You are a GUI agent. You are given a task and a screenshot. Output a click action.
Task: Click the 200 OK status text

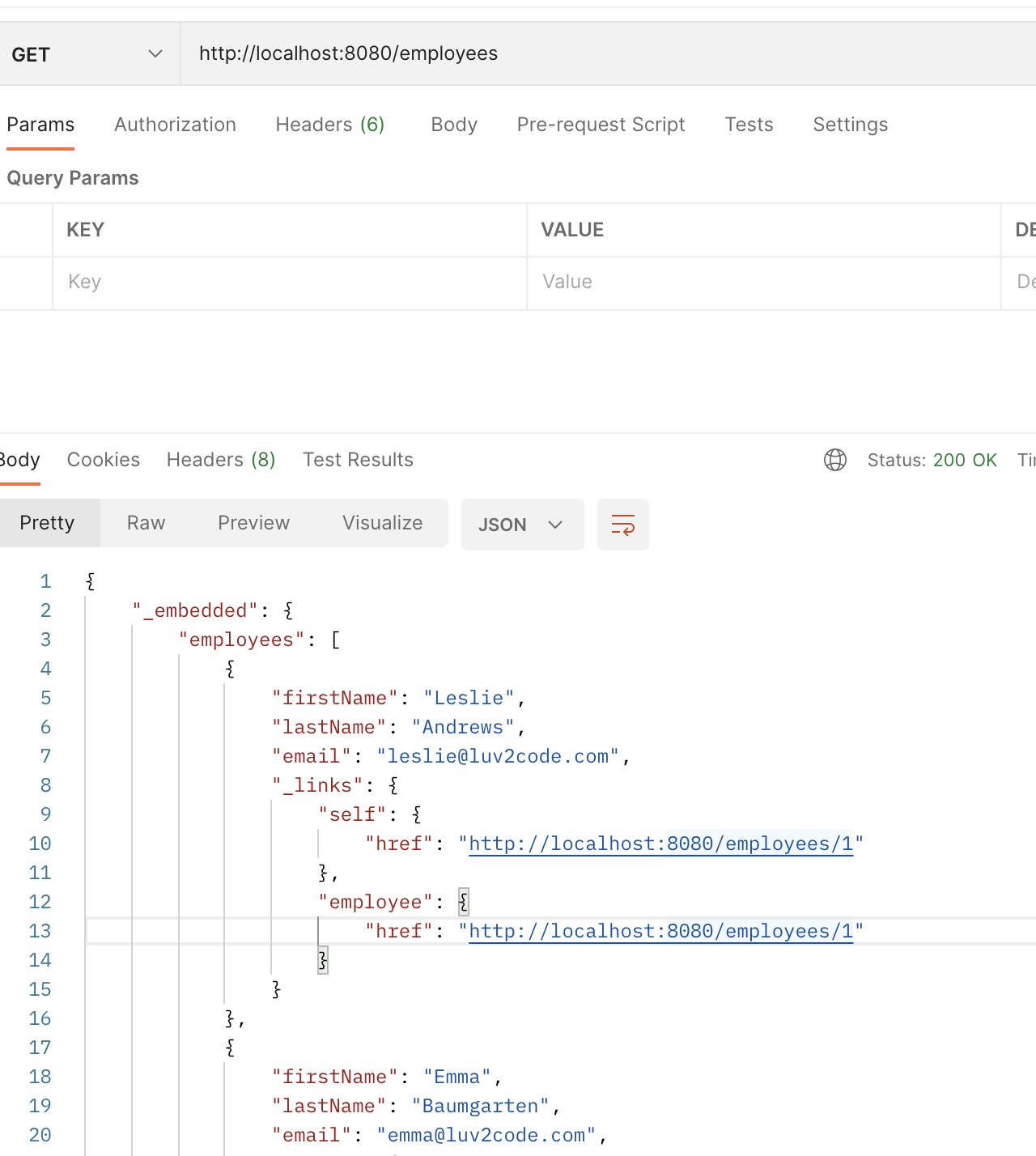click(x=965, y=460)
